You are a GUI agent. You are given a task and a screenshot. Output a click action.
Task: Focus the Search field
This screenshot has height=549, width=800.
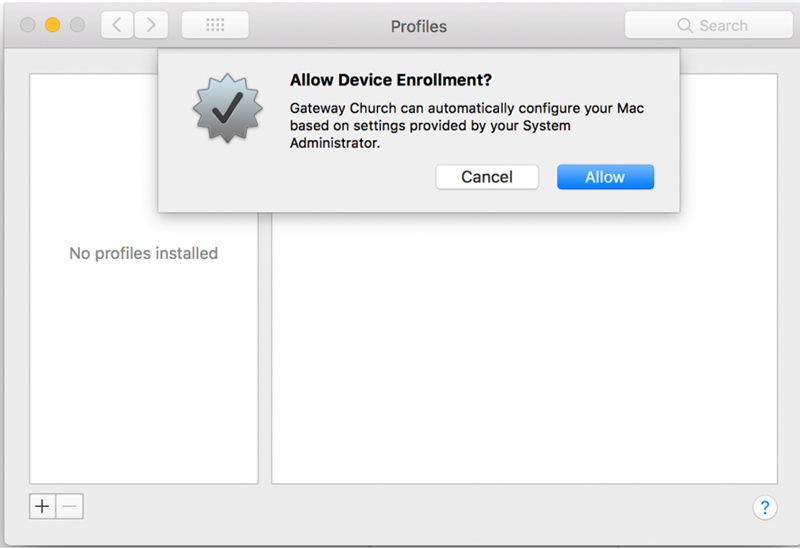709,25
